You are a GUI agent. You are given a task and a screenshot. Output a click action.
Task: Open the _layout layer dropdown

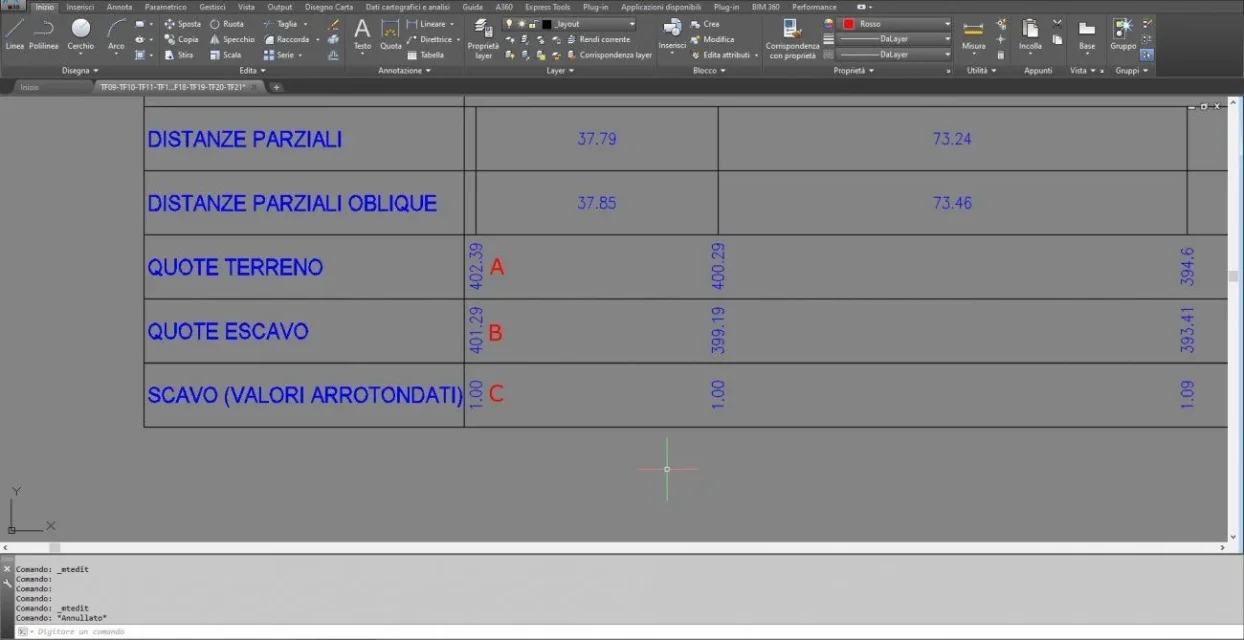pyautogui.click(x=569, y=24)
